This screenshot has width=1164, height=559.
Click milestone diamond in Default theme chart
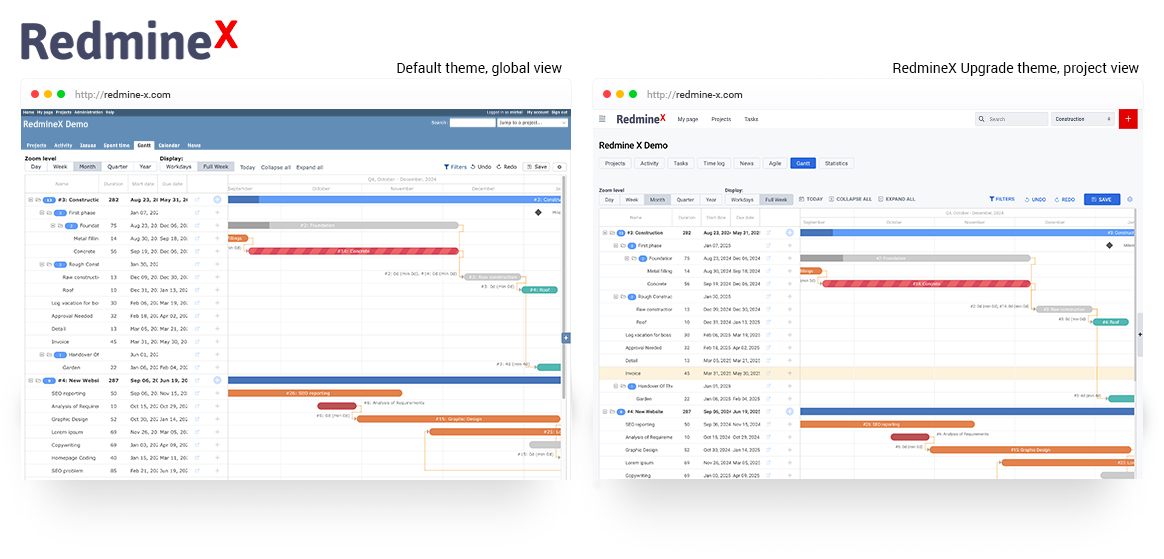pyautogui.click(x=538, y=212)
